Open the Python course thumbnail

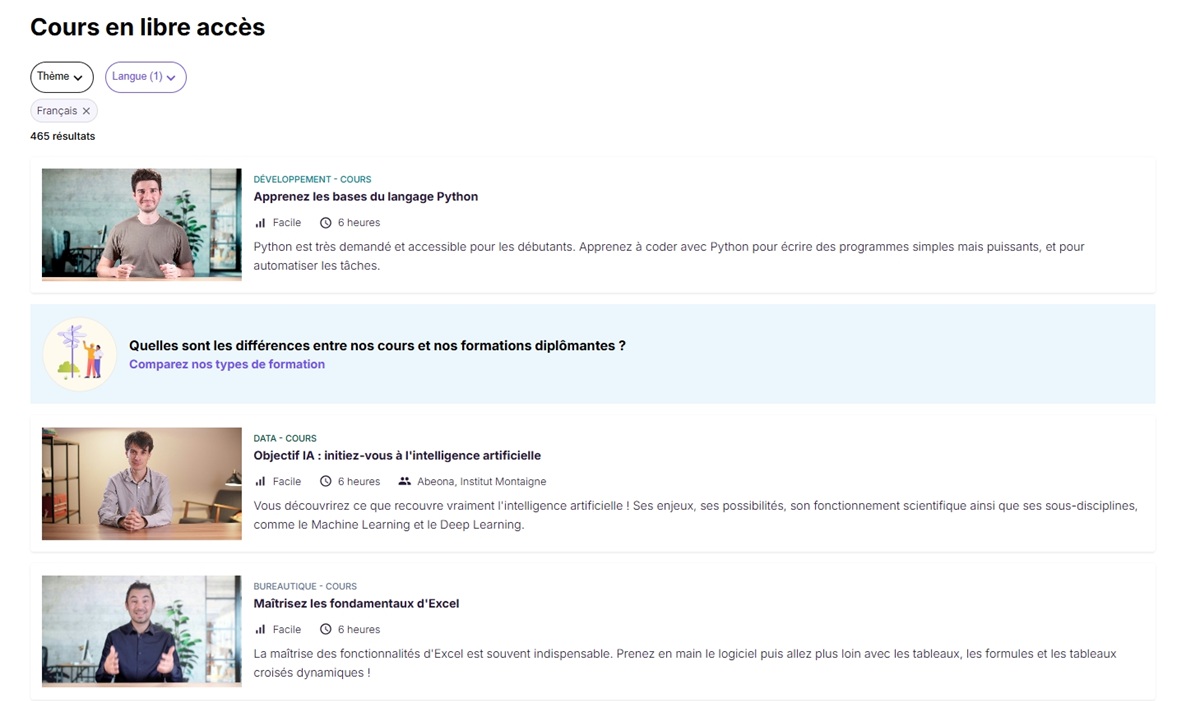(141, 224)
